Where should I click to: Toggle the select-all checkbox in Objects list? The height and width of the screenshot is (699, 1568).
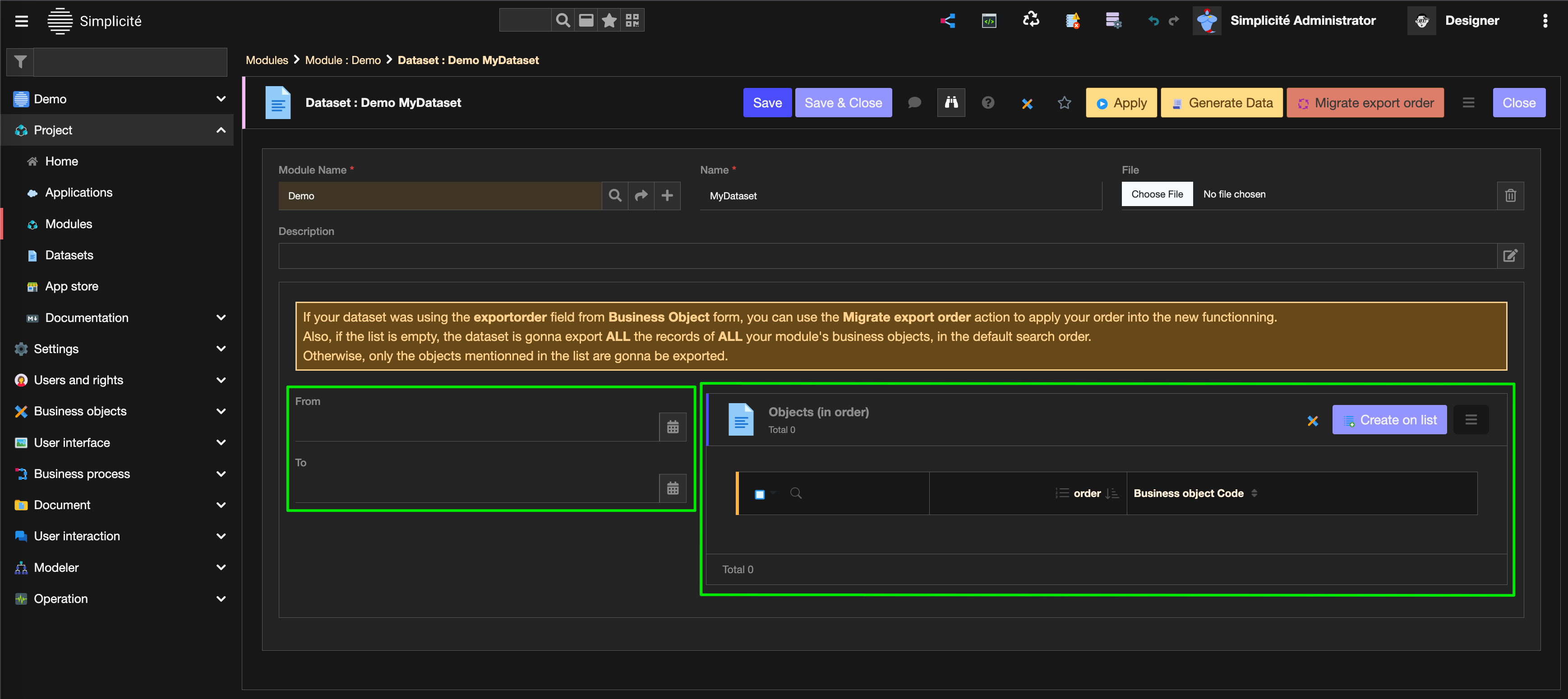(759, 494)
